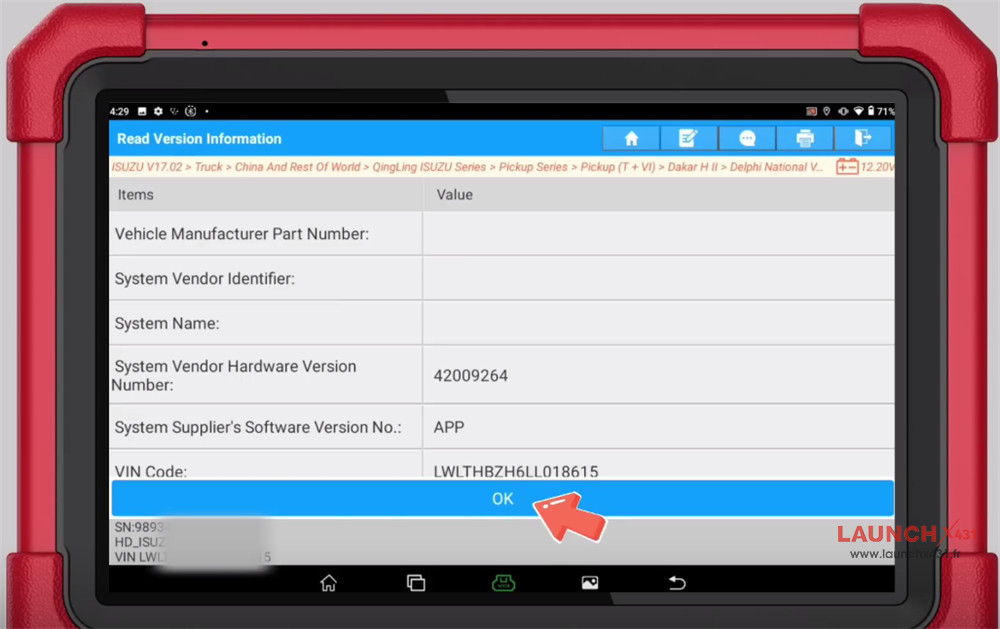Select "System Supplier's Software Version No.:" label
1000x629 pixels.
pyautogui.click(x=258, y=427)
